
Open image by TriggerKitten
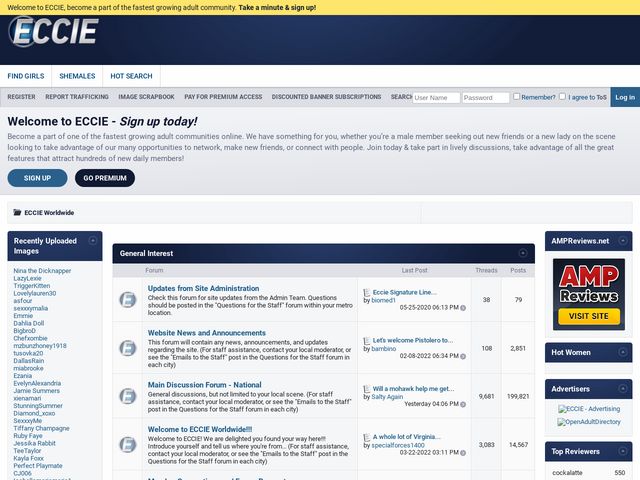click(x=32, y=286)
